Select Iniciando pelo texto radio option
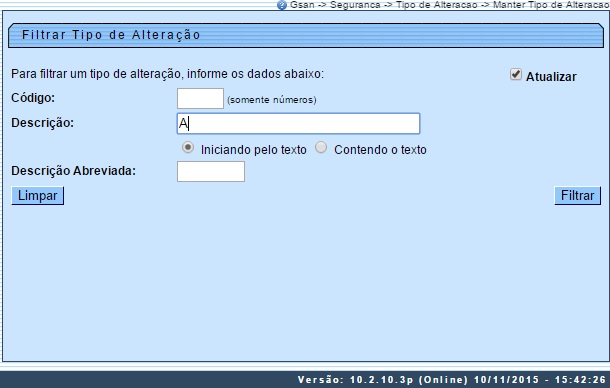The image size is (610, 388). pos(188,148)
